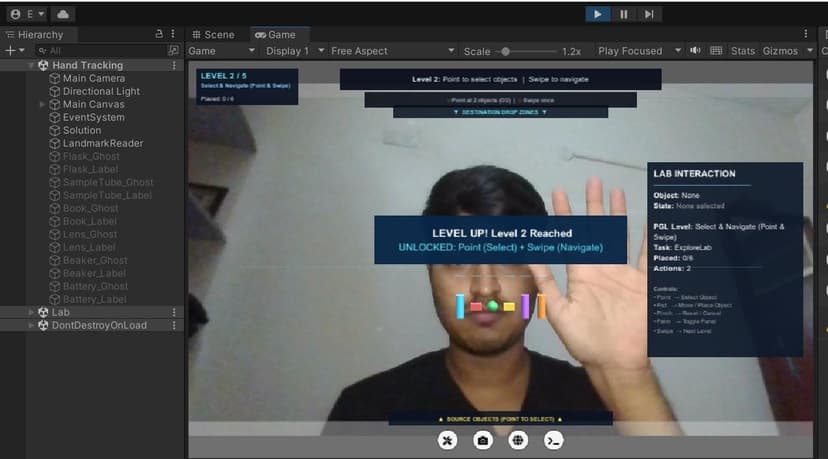Click the globe round button
The height and width of the screenshot is (459, 828).
(518, 441)
